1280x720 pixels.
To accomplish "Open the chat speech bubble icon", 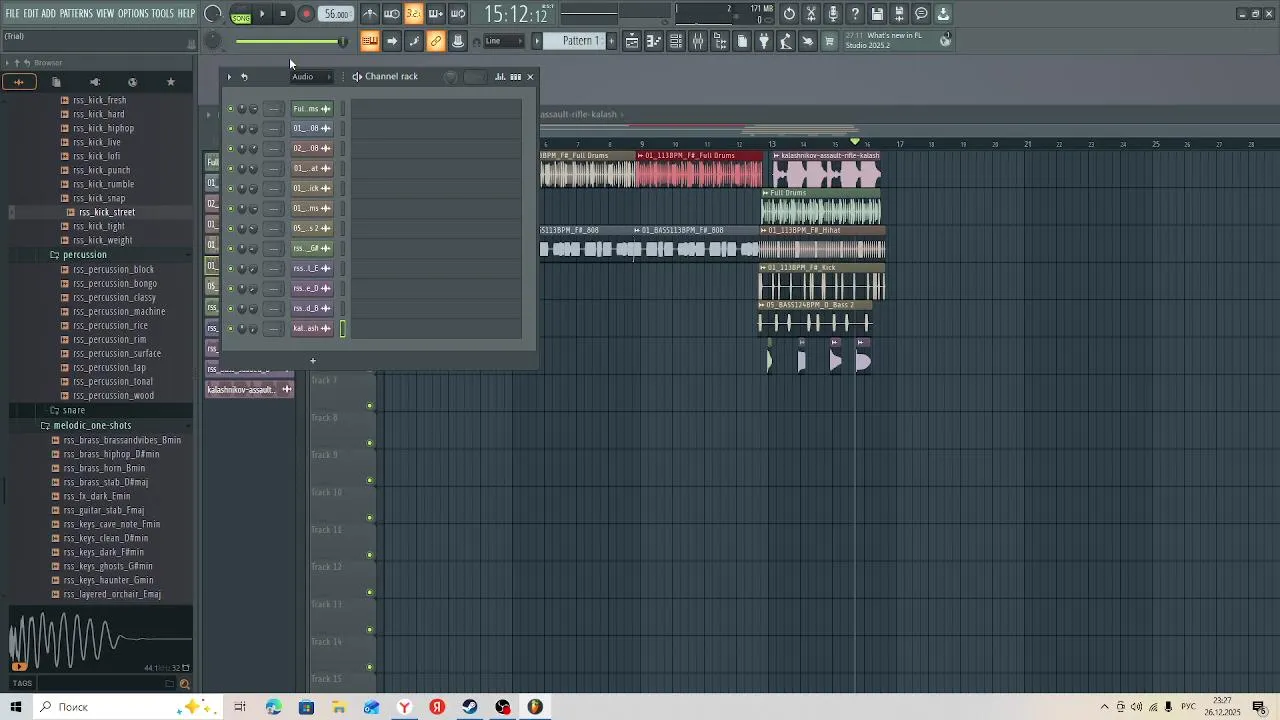I will 921,14.
